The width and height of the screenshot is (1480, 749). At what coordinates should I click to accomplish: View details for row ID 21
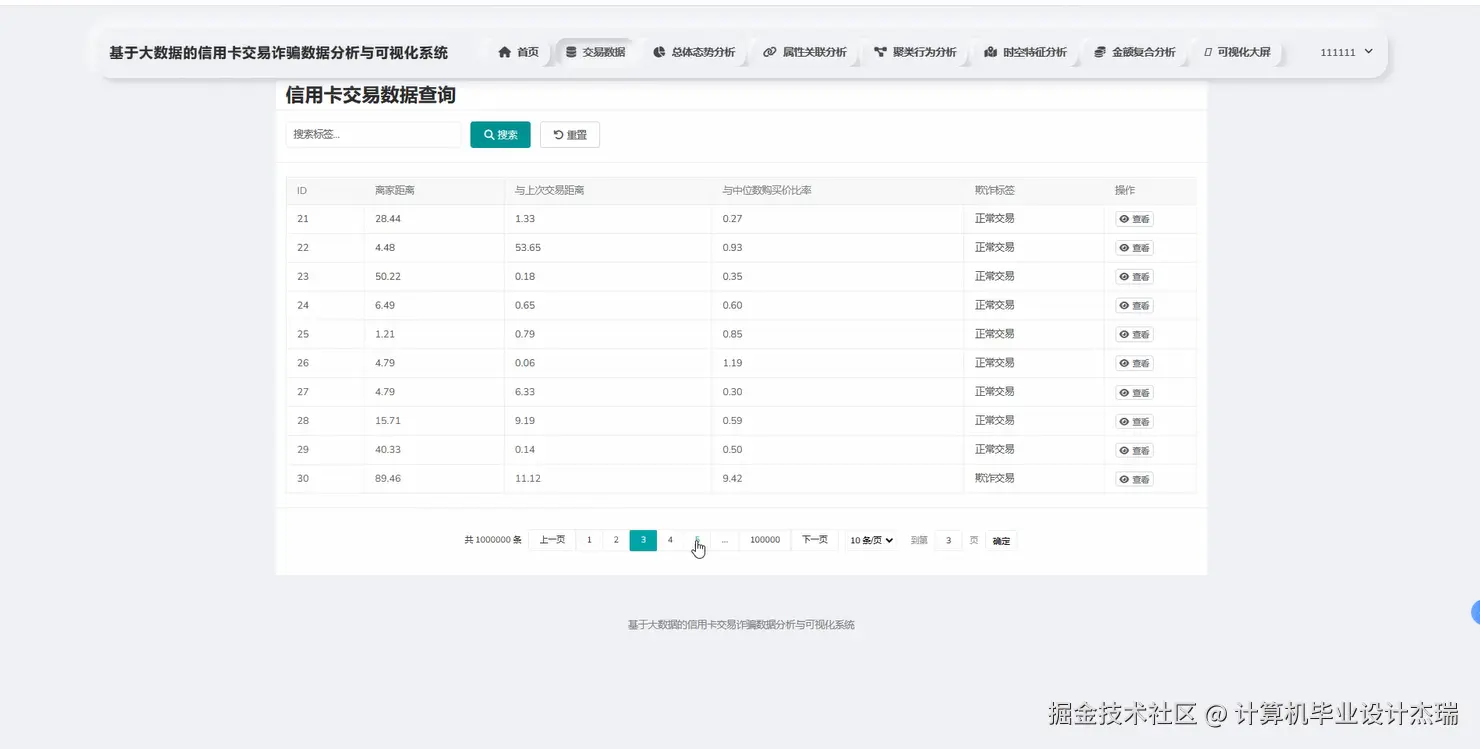[1134, 219]
